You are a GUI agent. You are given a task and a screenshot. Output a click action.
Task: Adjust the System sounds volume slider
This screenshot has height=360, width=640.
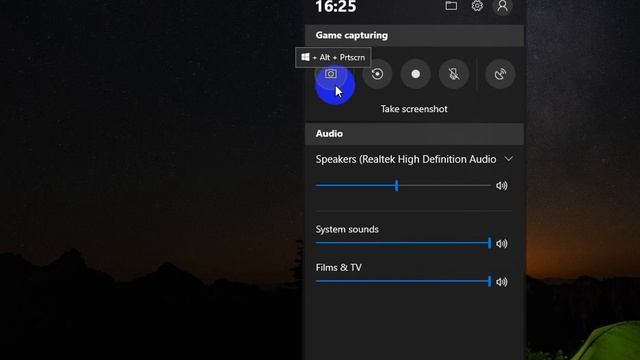point(403,243)
